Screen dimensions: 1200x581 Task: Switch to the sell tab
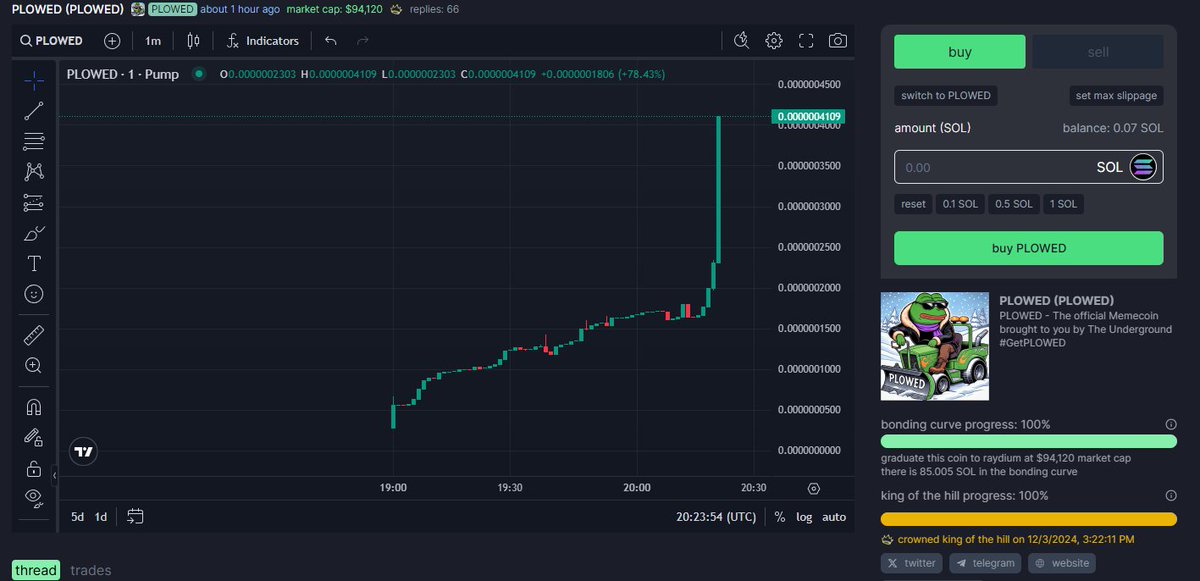pos(1098,52)
